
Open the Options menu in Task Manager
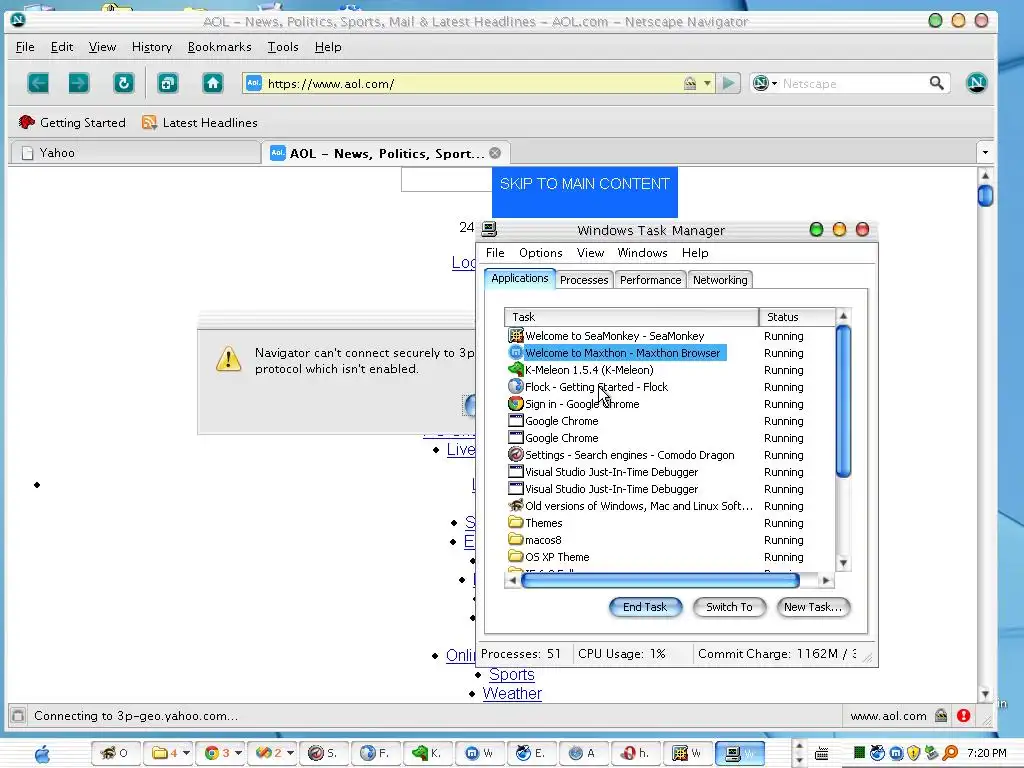(x=541, y=253)
